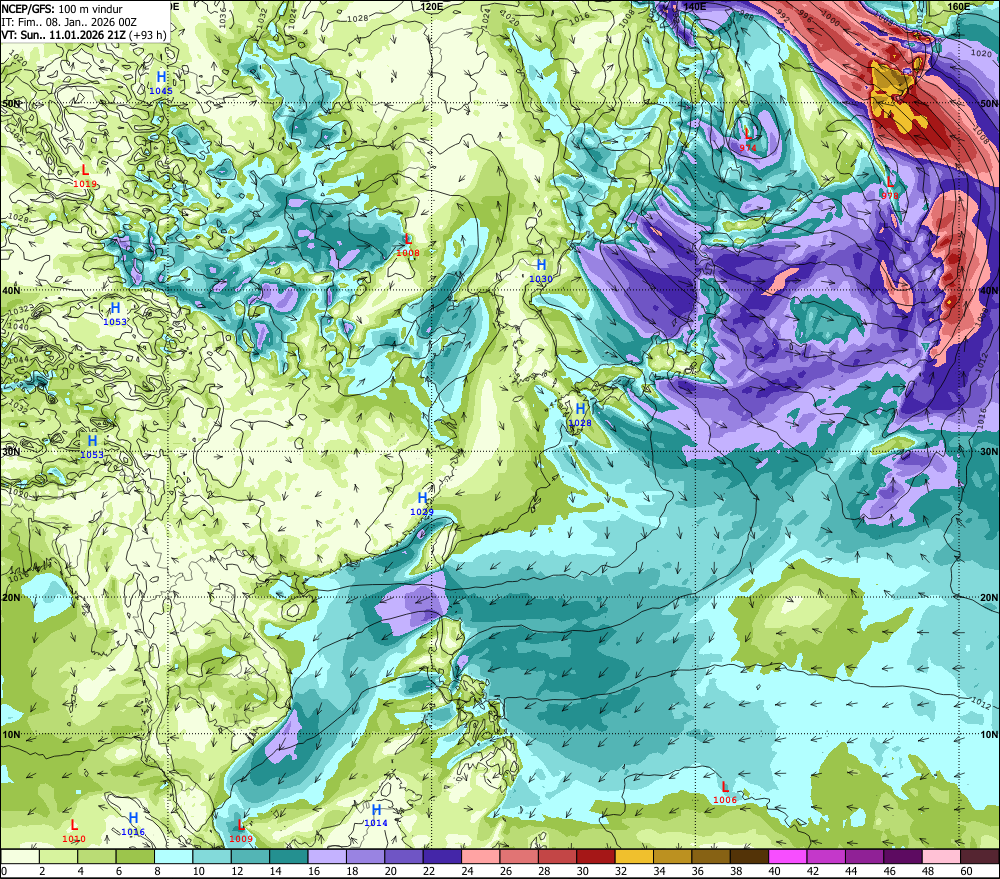Click the H 1014 high pressure marker
This screenshot has height=879, width=1000.
(376, 815)
